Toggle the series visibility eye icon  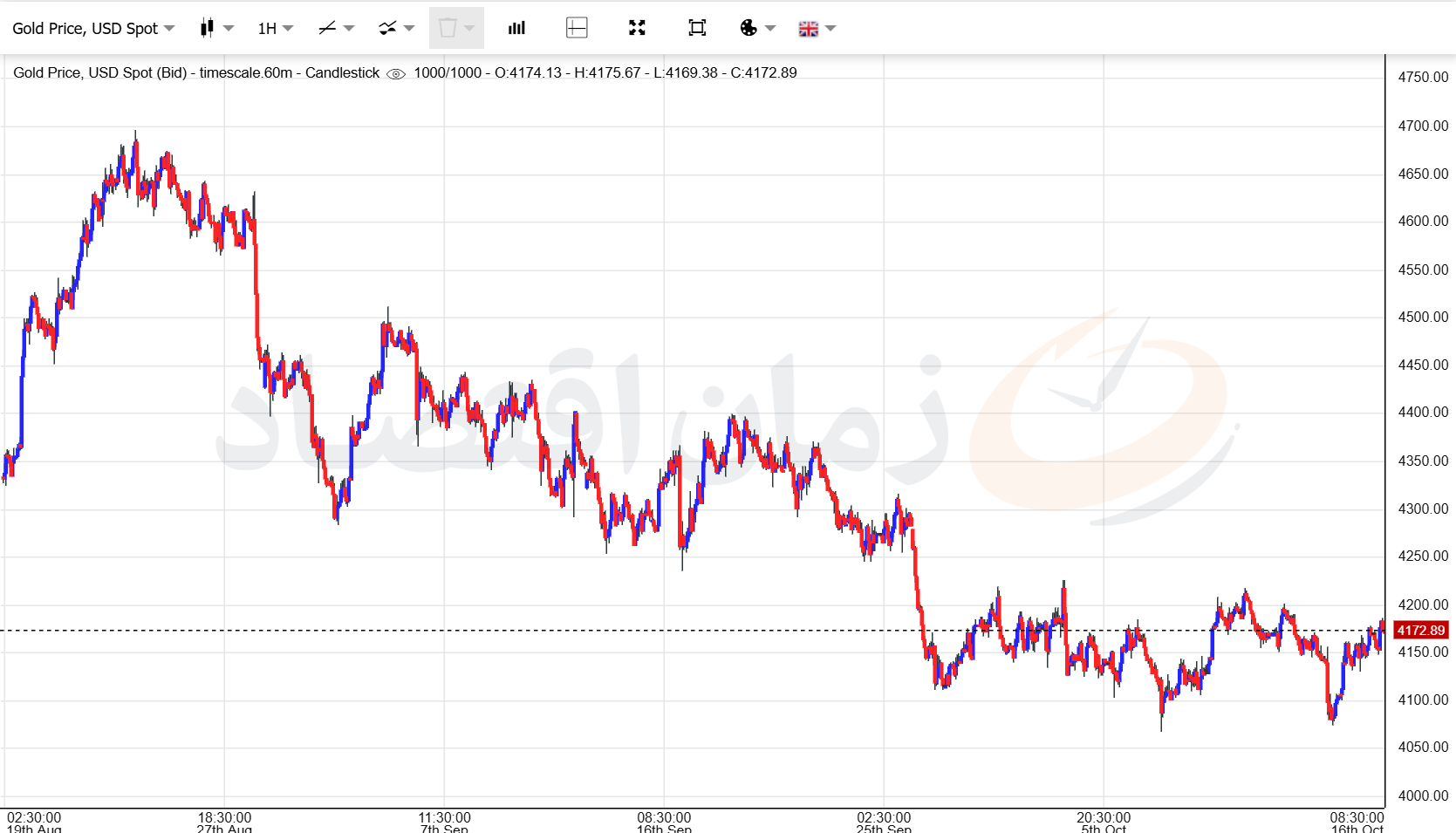click(396, 73)
